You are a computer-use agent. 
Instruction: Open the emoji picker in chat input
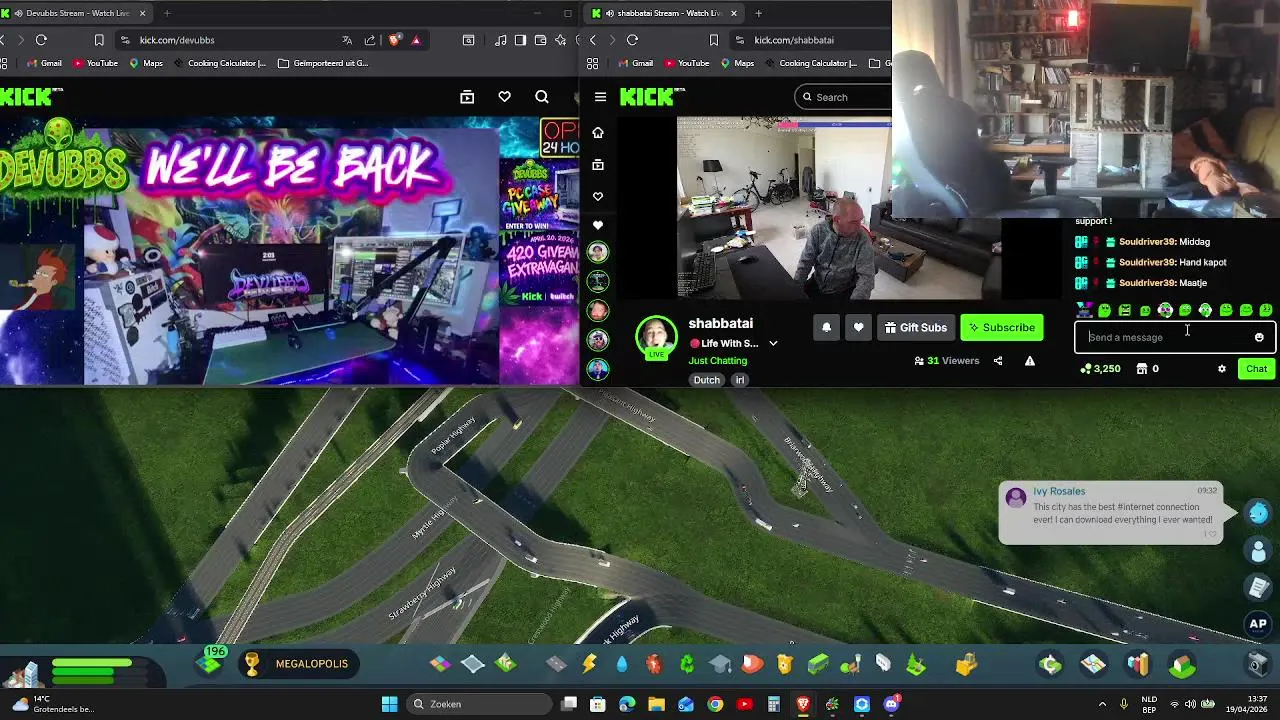tap(1259, 337)
